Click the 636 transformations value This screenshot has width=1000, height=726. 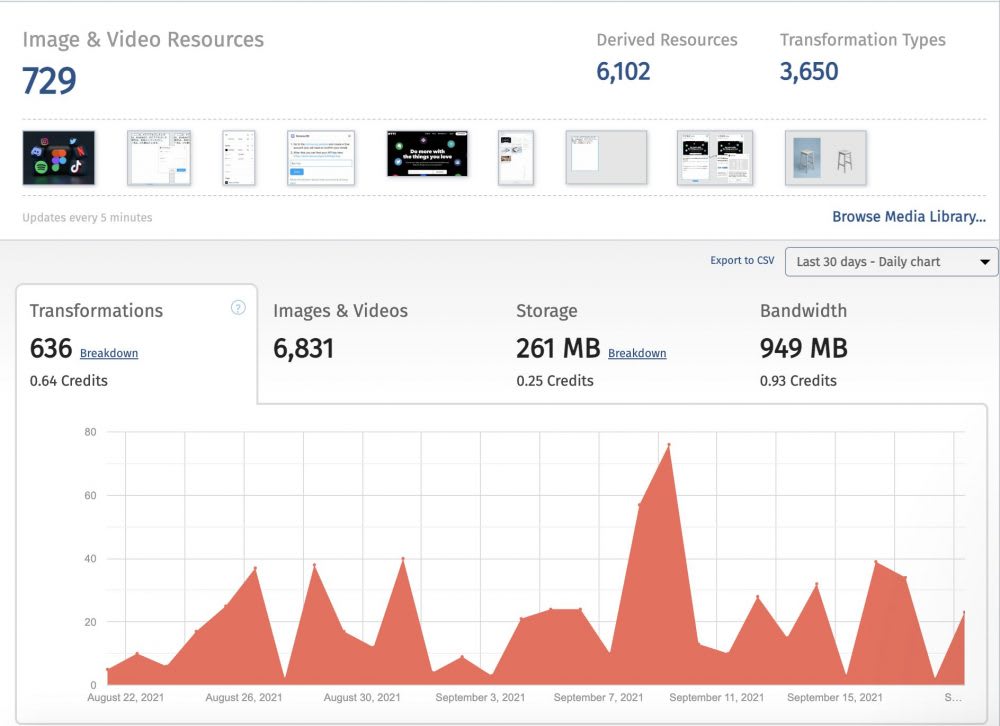51,348
